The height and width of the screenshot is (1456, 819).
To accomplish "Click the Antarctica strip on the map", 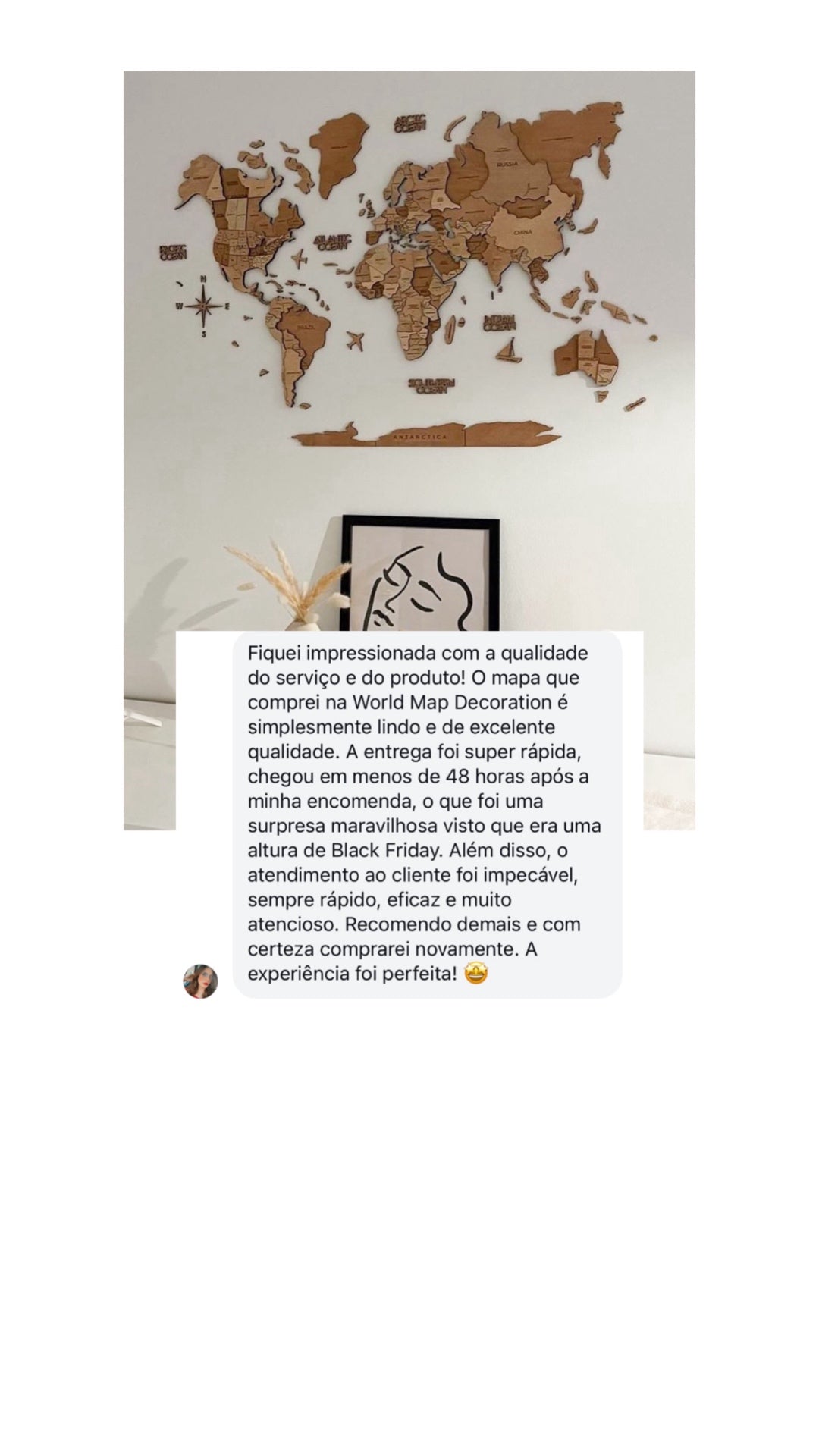I will point(427,435).
